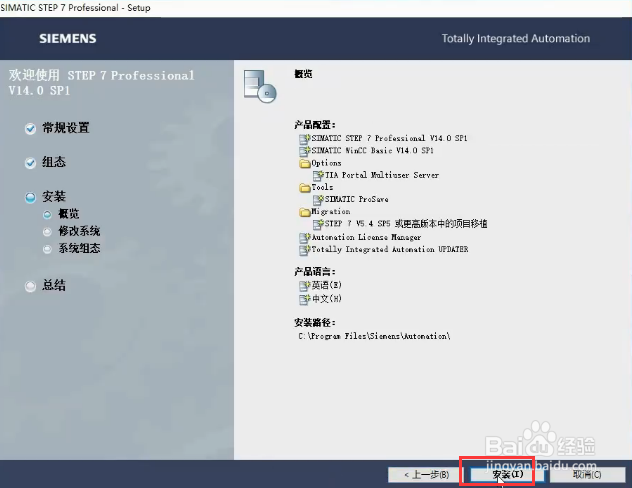Select STEP 7 V5.4 SP5 项目移植 entry
The width and height of the screenshot is (632, 488).
[x=406, y=223]
